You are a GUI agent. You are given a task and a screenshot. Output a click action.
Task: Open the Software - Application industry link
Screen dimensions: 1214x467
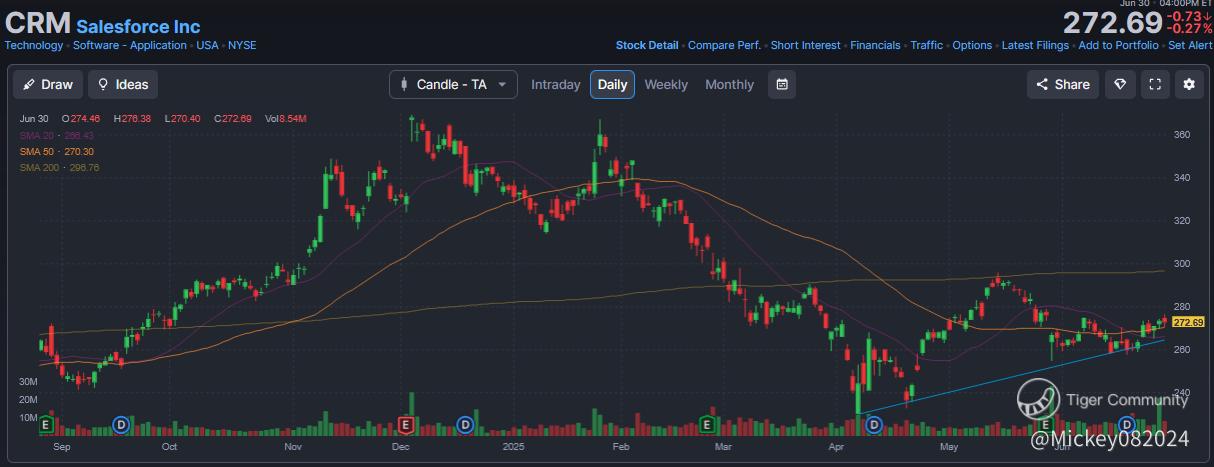click(130, 45)
